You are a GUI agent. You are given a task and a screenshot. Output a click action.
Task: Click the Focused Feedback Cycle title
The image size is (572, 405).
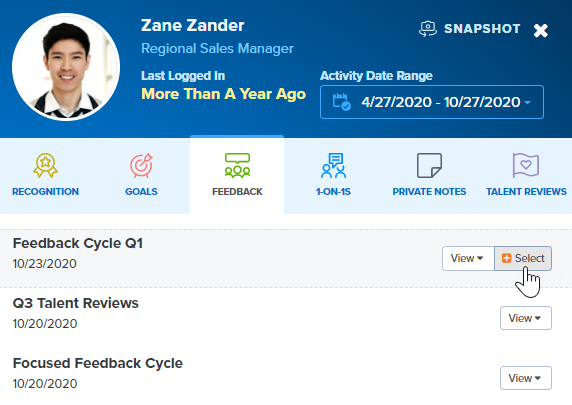pyautogui.click(x=98, y=363)
